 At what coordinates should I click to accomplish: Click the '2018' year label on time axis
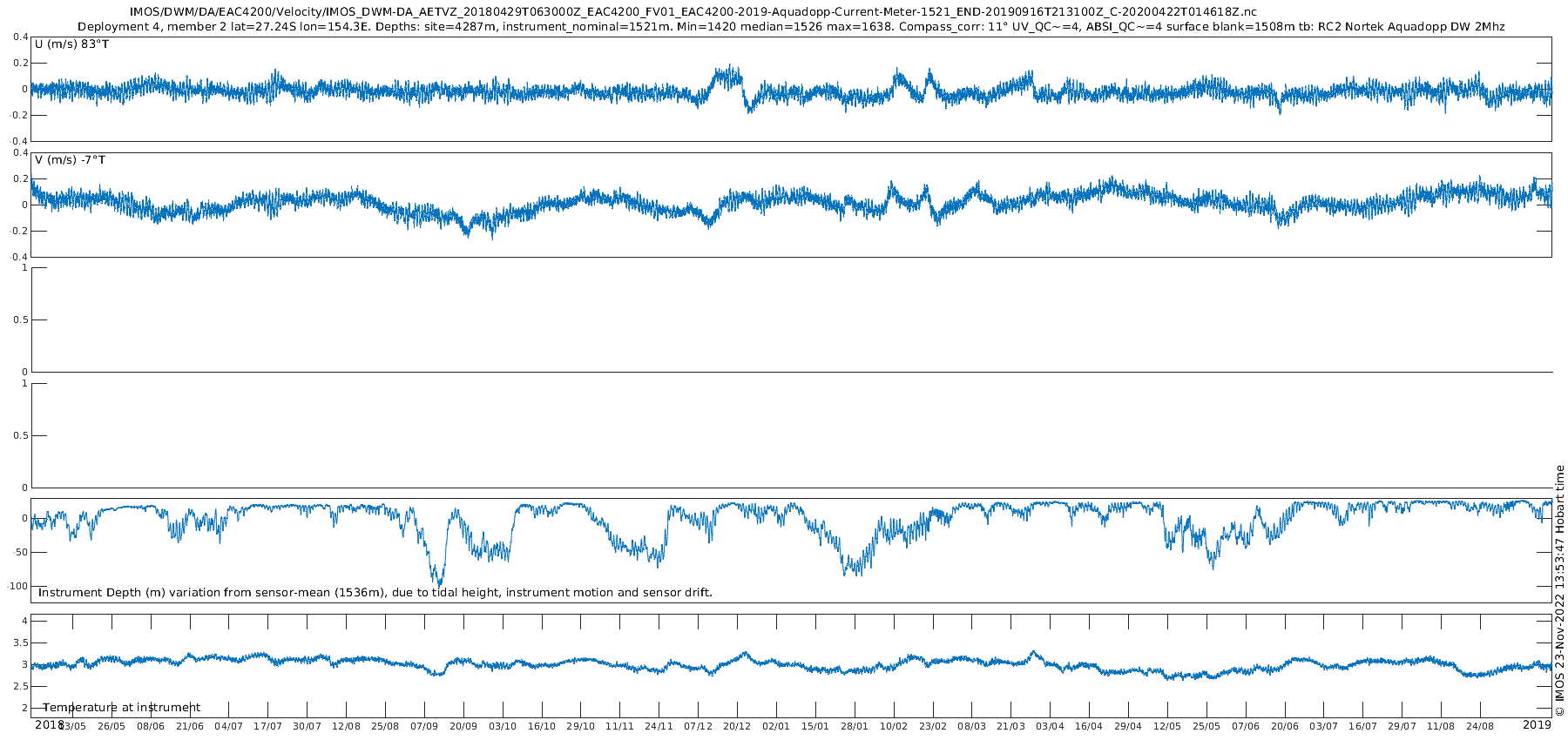point(49,724)
